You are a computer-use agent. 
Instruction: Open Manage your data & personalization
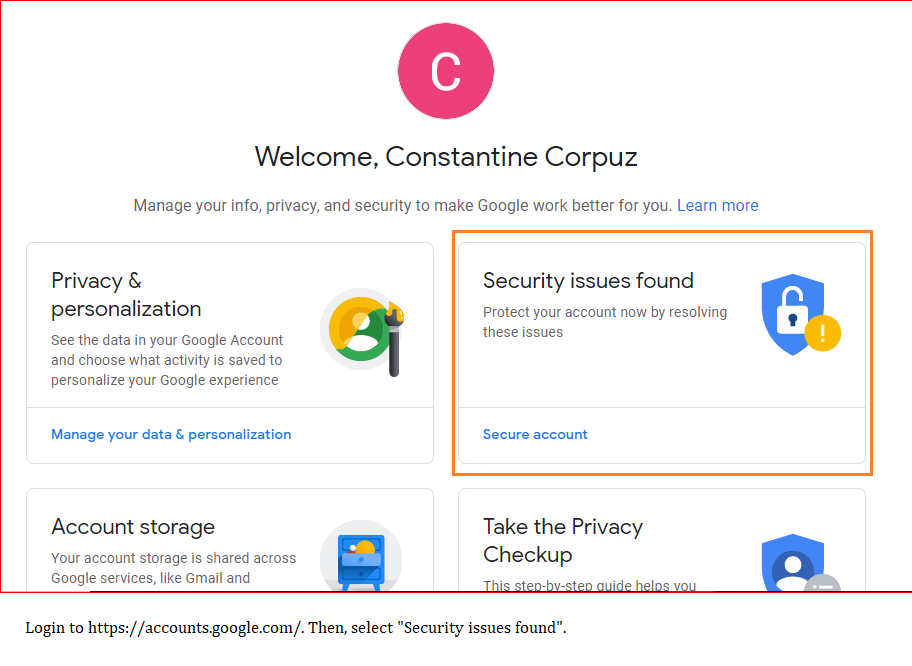tap(171, 434)
